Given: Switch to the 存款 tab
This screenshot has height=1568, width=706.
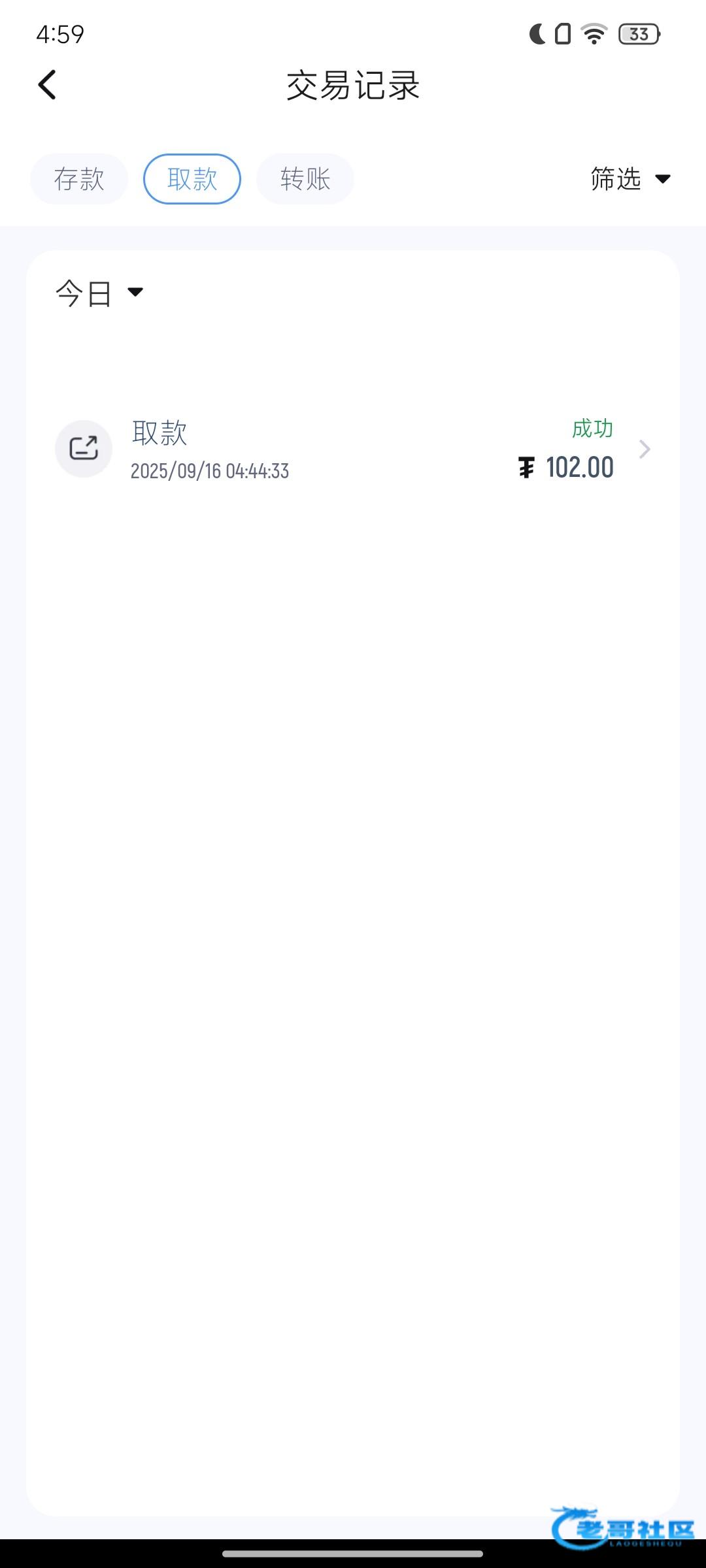Looking at the screenshot, I should tap(79, 179).
